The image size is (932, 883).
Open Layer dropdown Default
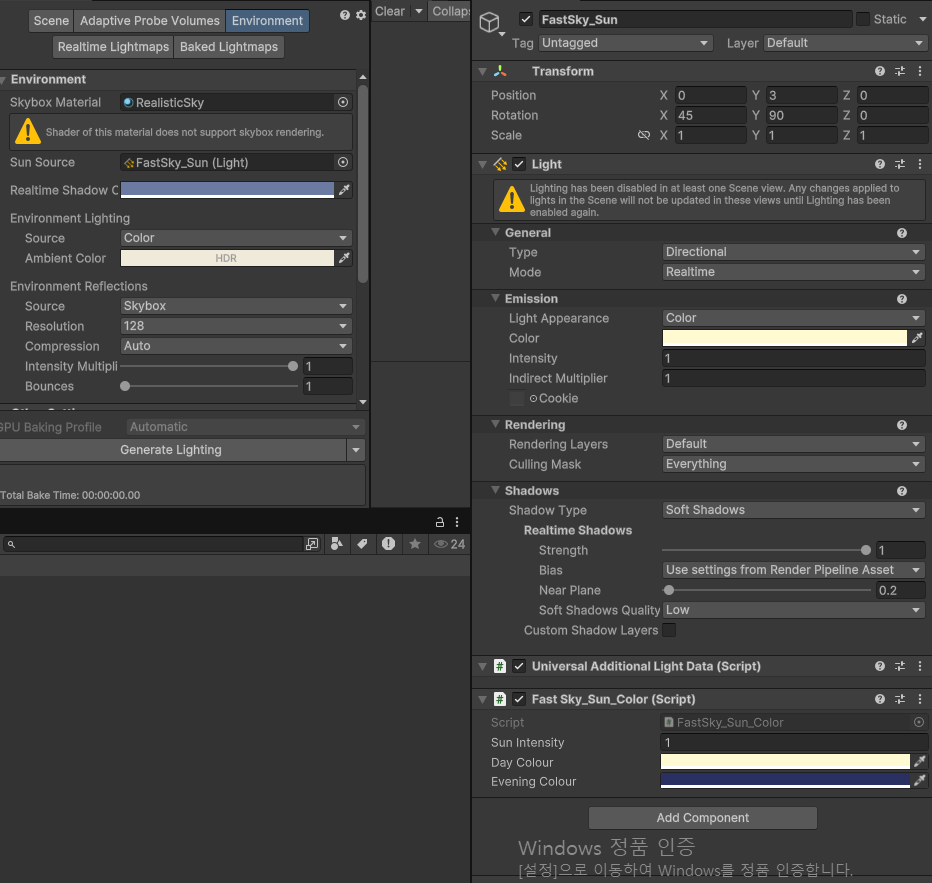845,43
